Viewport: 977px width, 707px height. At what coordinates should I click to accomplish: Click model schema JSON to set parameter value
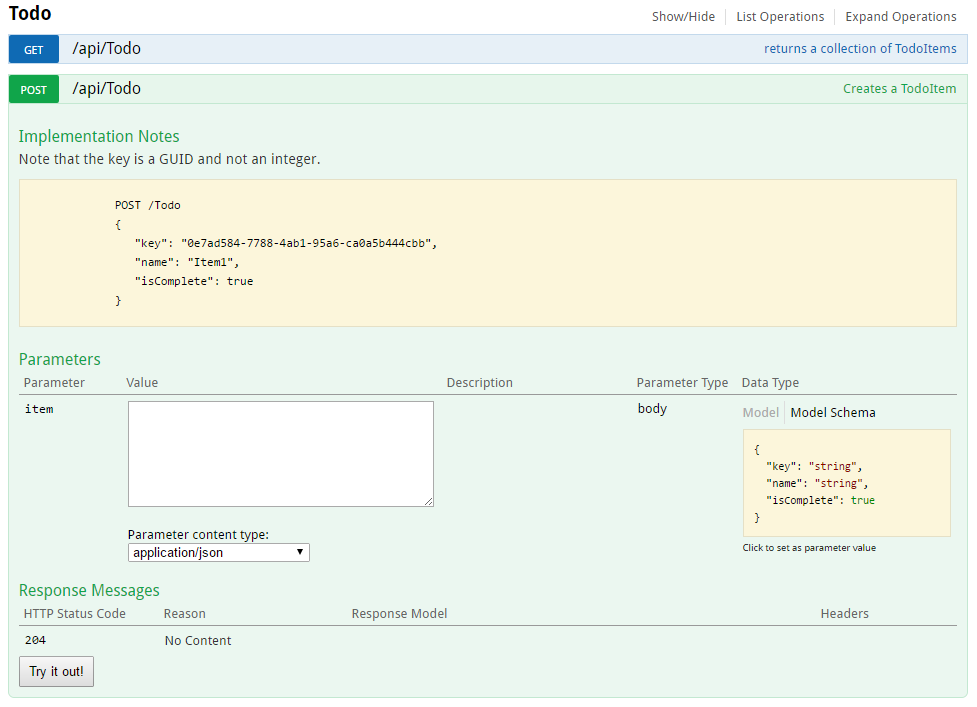pos(846,483)
